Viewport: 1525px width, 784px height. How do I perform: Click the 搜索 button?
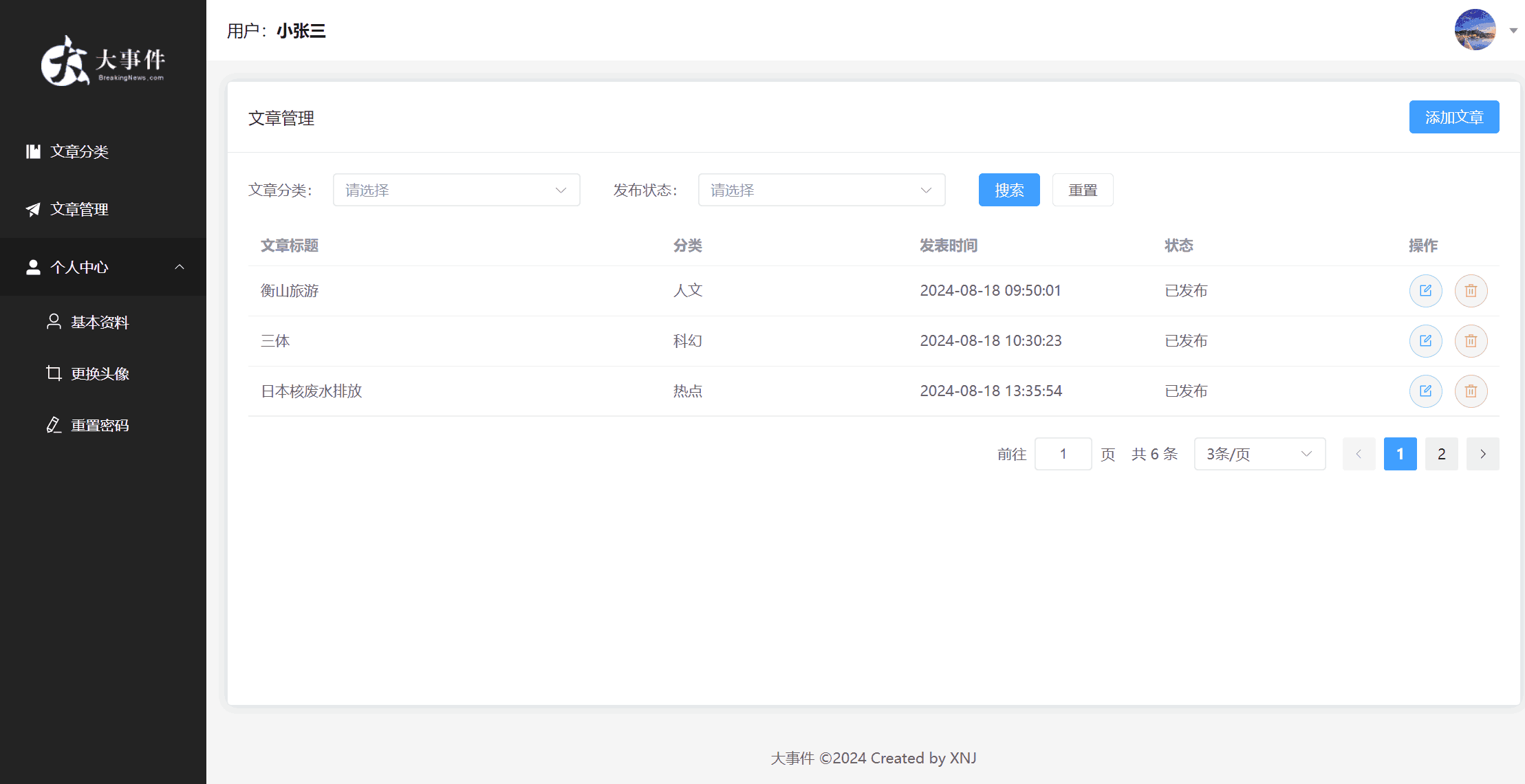[1008, 190]
